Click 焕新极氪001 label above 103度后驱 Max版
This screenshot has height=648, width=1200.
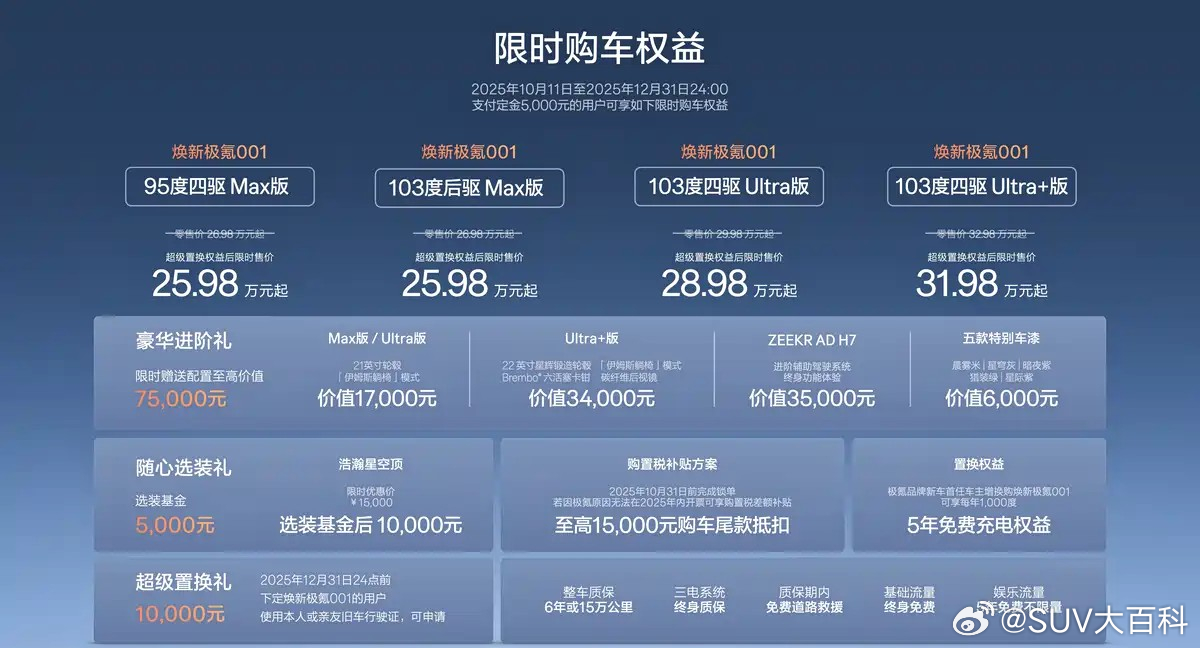click(469, 153)
